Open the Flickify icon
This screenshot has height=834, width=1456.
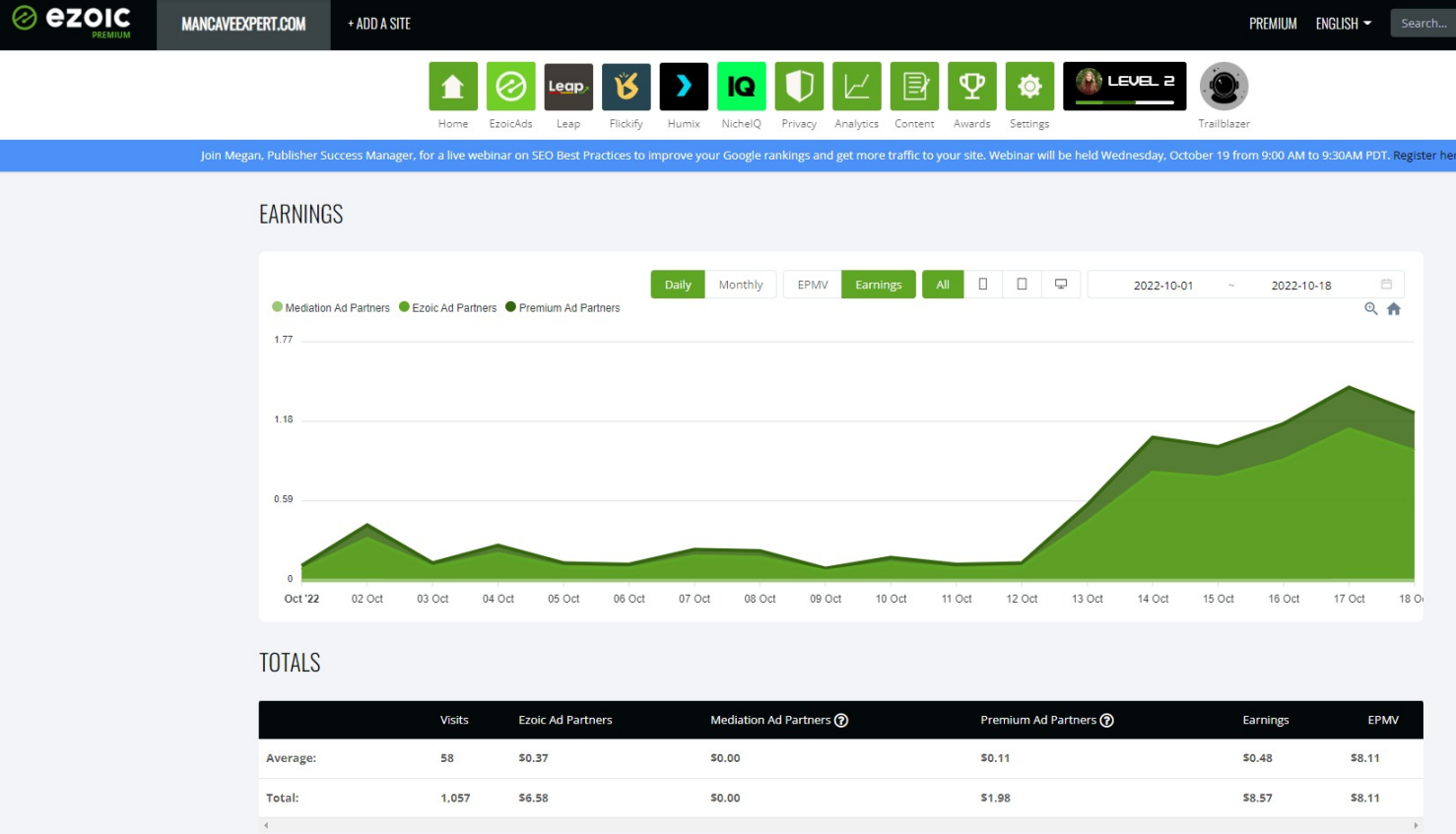[627, 87]
